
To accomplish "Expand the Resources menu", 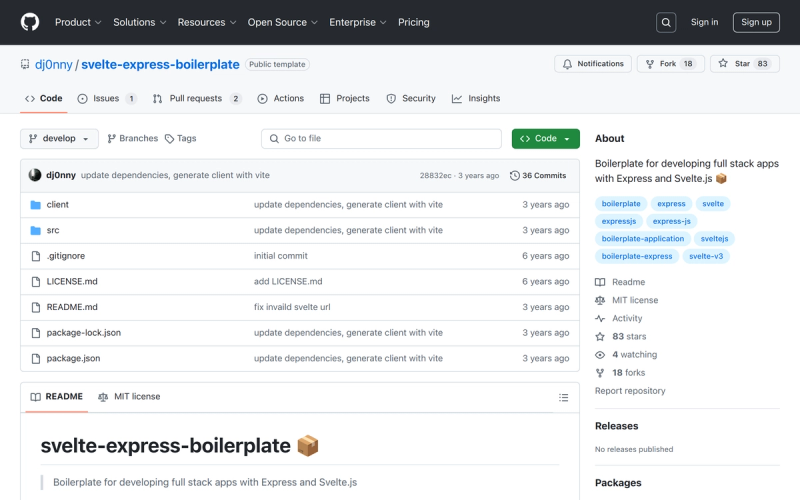I will click(x=207, y=22).
